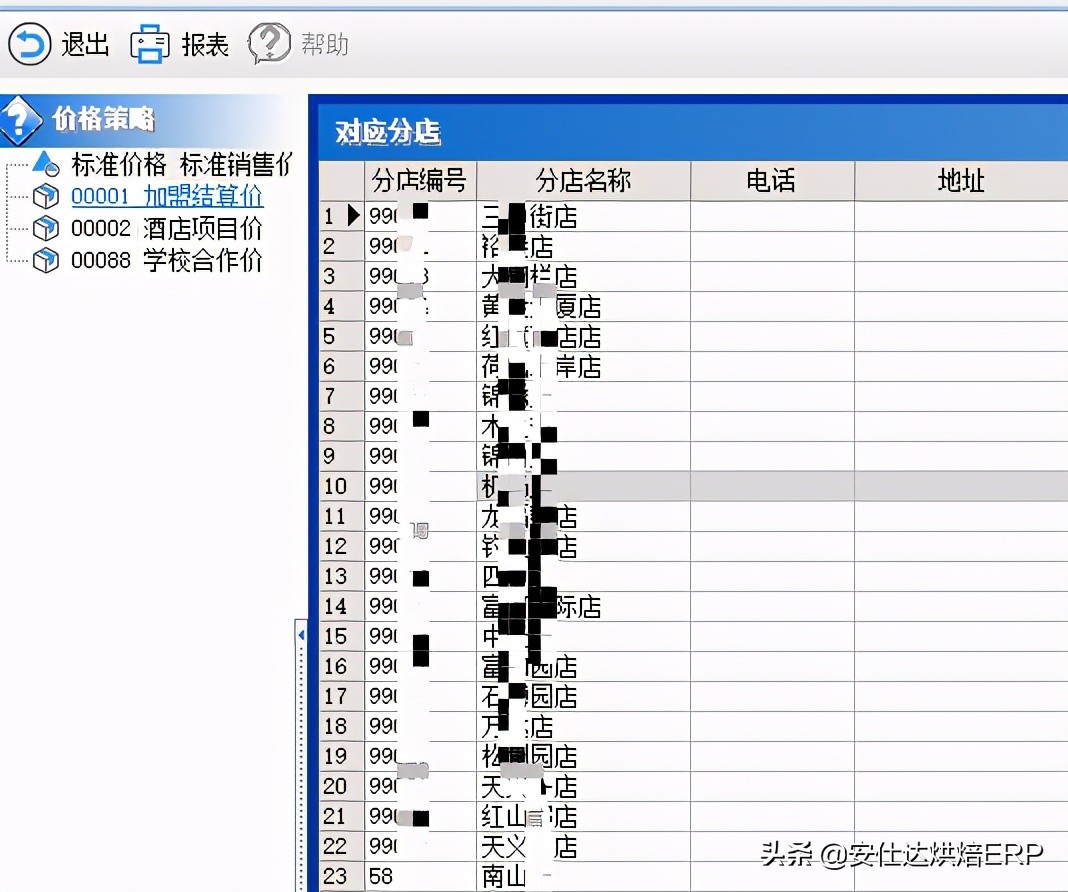The height and width of the screenshot is (892, 1068).
Task: Click the 退出 back-arrow icon
Action: point(29,44)
